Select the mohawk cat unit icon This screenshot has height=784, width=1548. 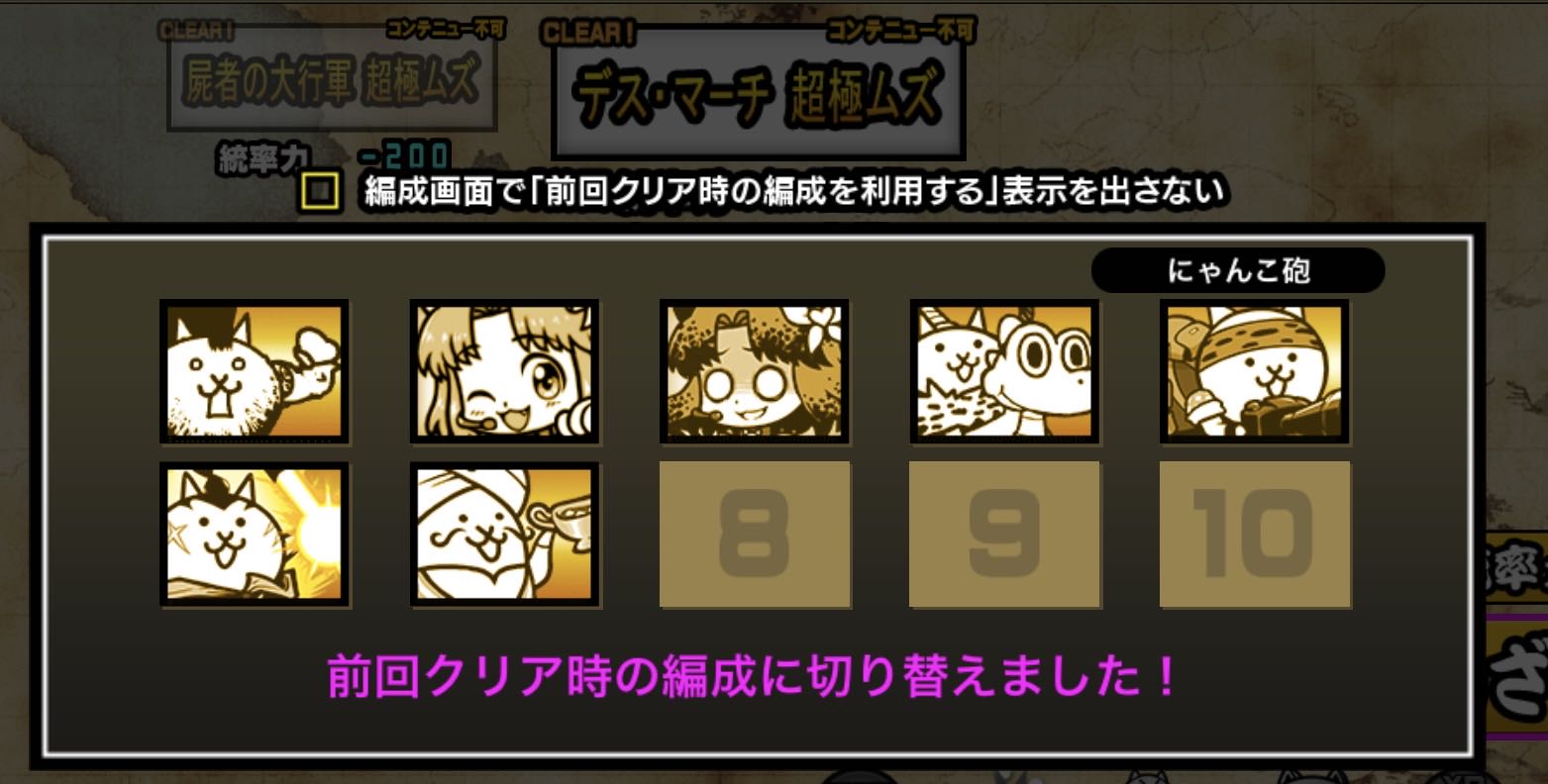pyautogui.click(x=254, y=371)
